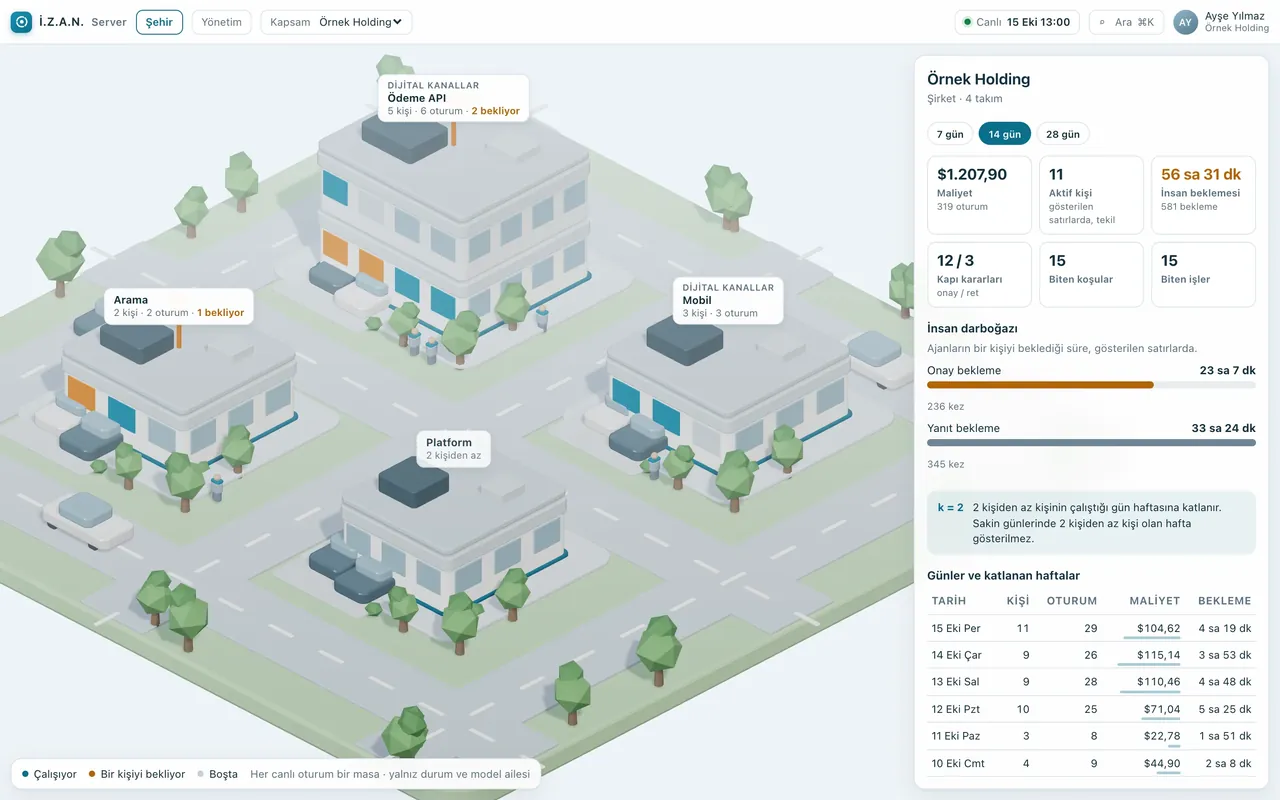Screen dimensions: 1280x800
Task: Click the $1.207,90 Maliyet card
Action: point(979,194)
